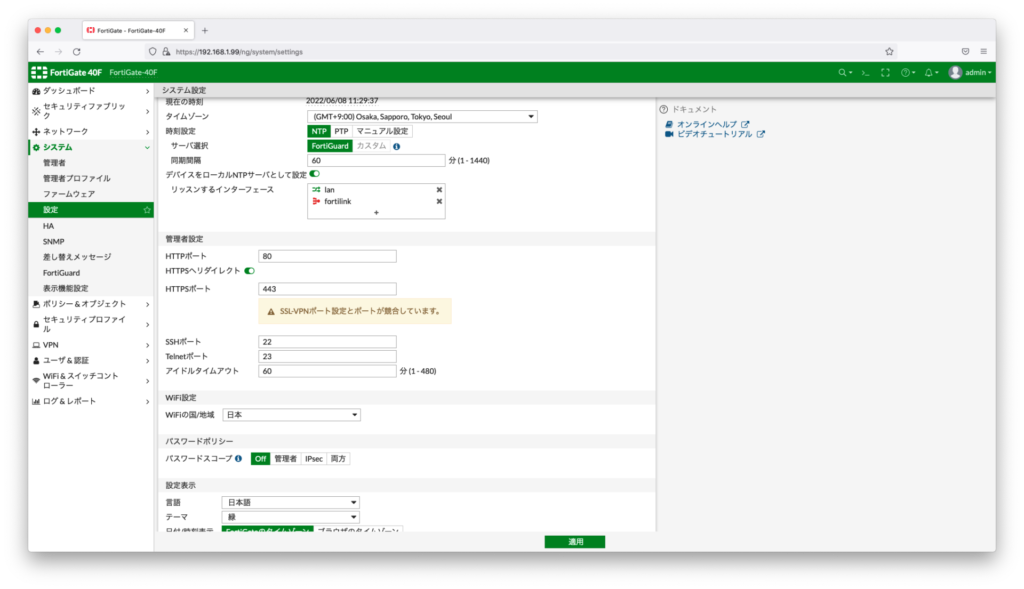Screen dimensions: 1024x589
Task: Add a listening interface with the plus sign
Action: pos(376,213)
